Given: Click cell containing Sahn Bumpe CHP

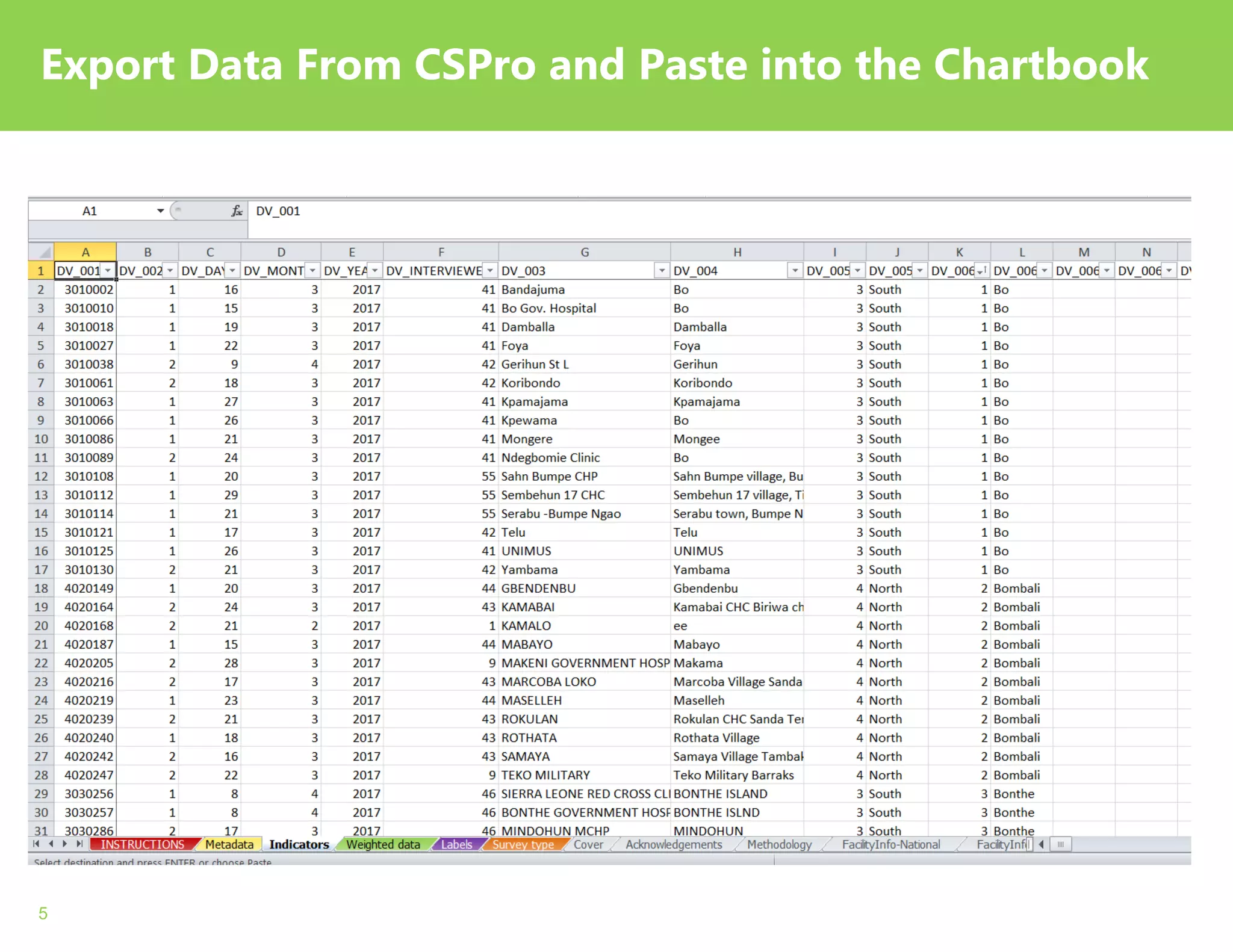Looking at the screenshot, I should tap(585, 476).
